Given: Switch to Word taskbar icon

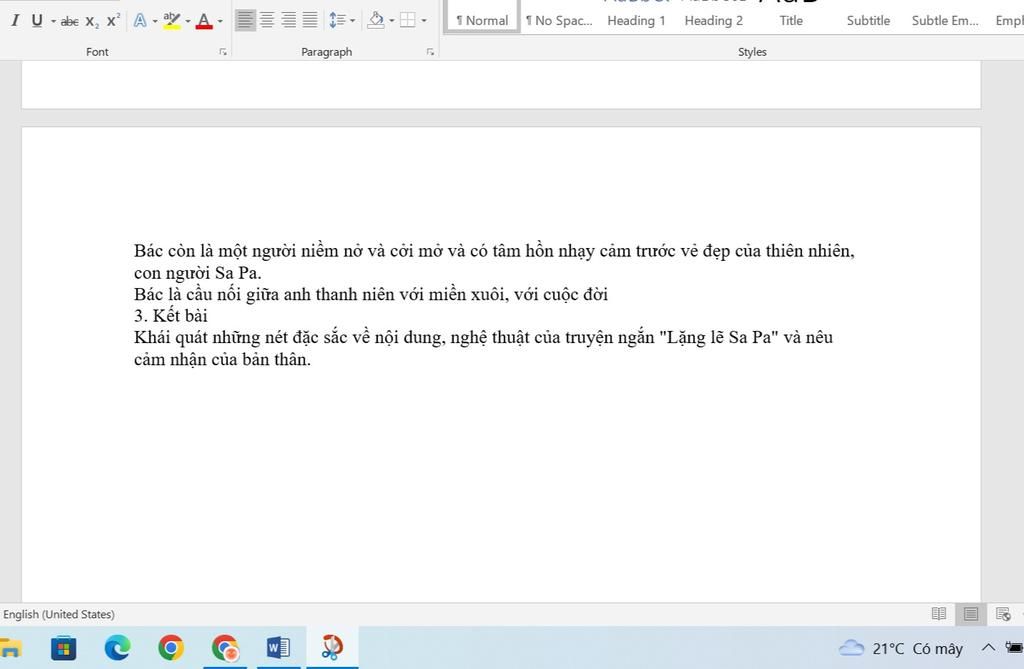Looking at the screenshot, I should click(279, 648).
